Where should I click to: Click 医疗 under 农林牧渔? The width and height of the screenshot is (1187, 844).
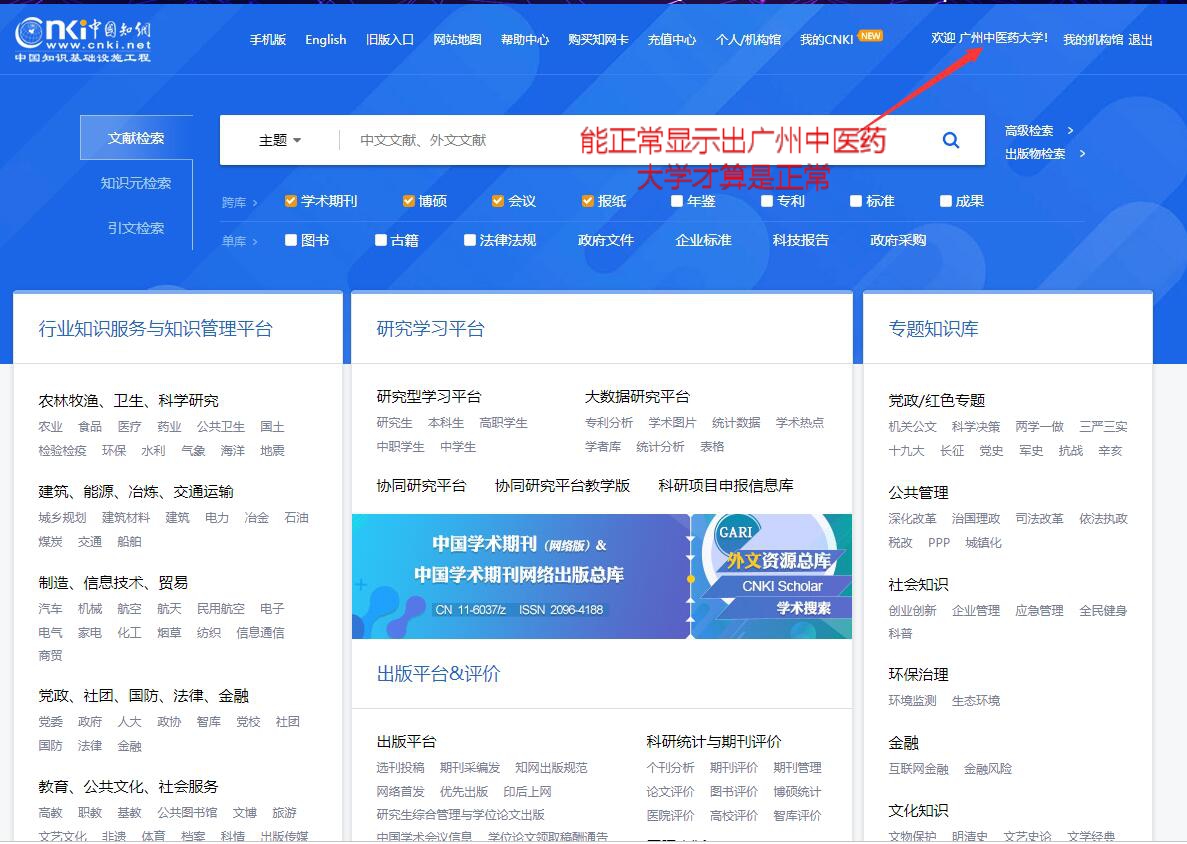pos(129,426)
